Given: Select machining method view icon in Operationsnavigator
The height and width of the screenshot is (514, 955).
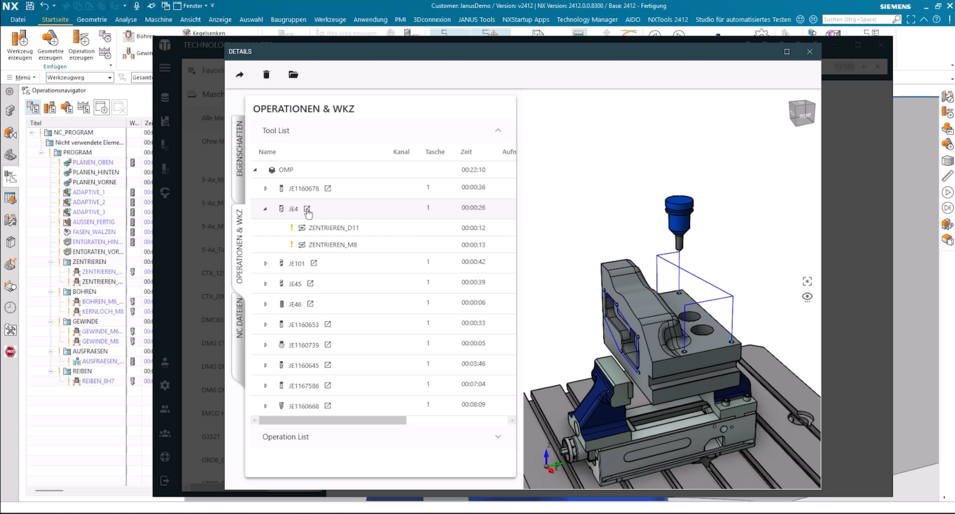Looking at the screenshot, I should click(x=84, y=107).
